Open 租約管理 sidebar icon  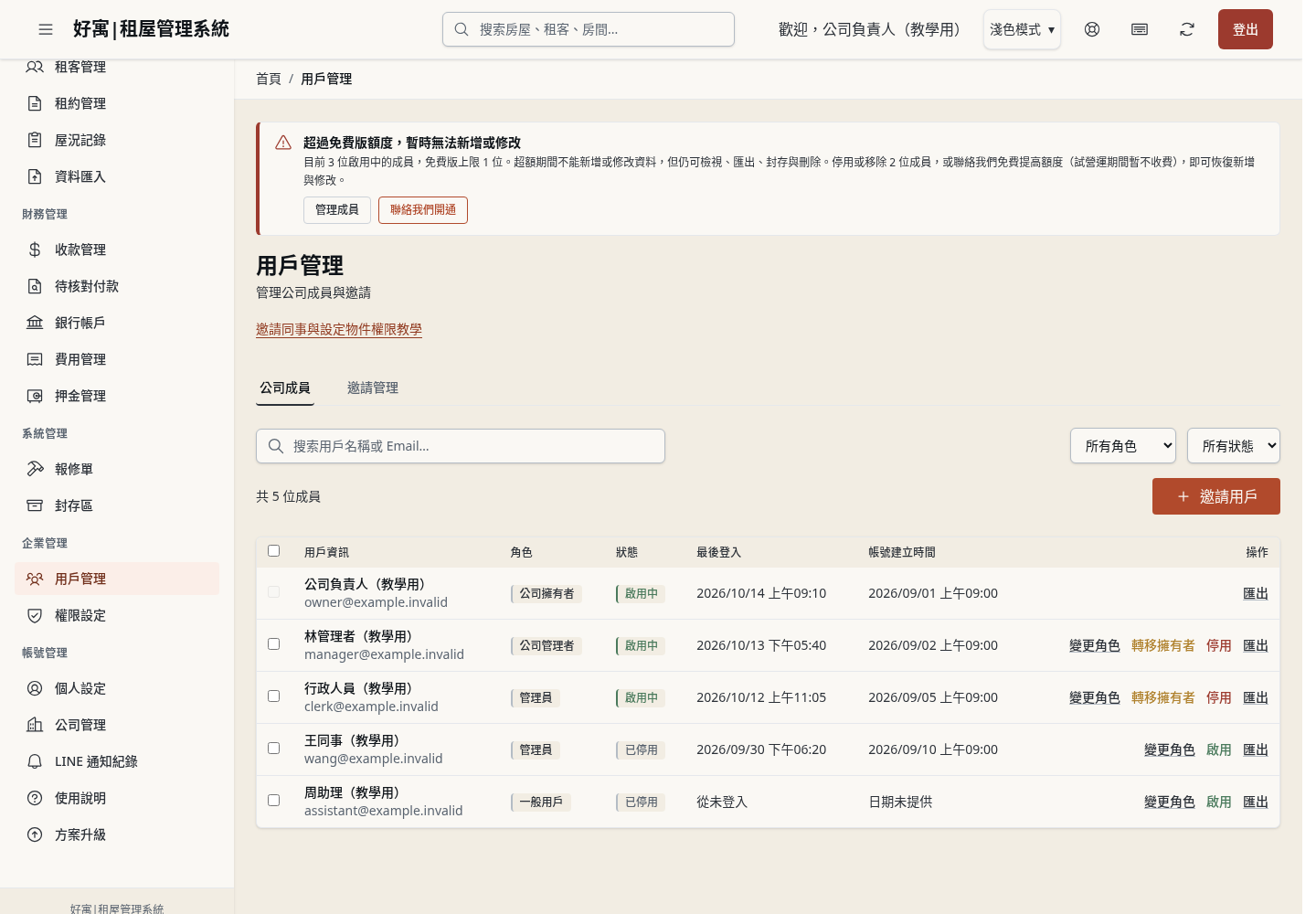click(35, 103)
